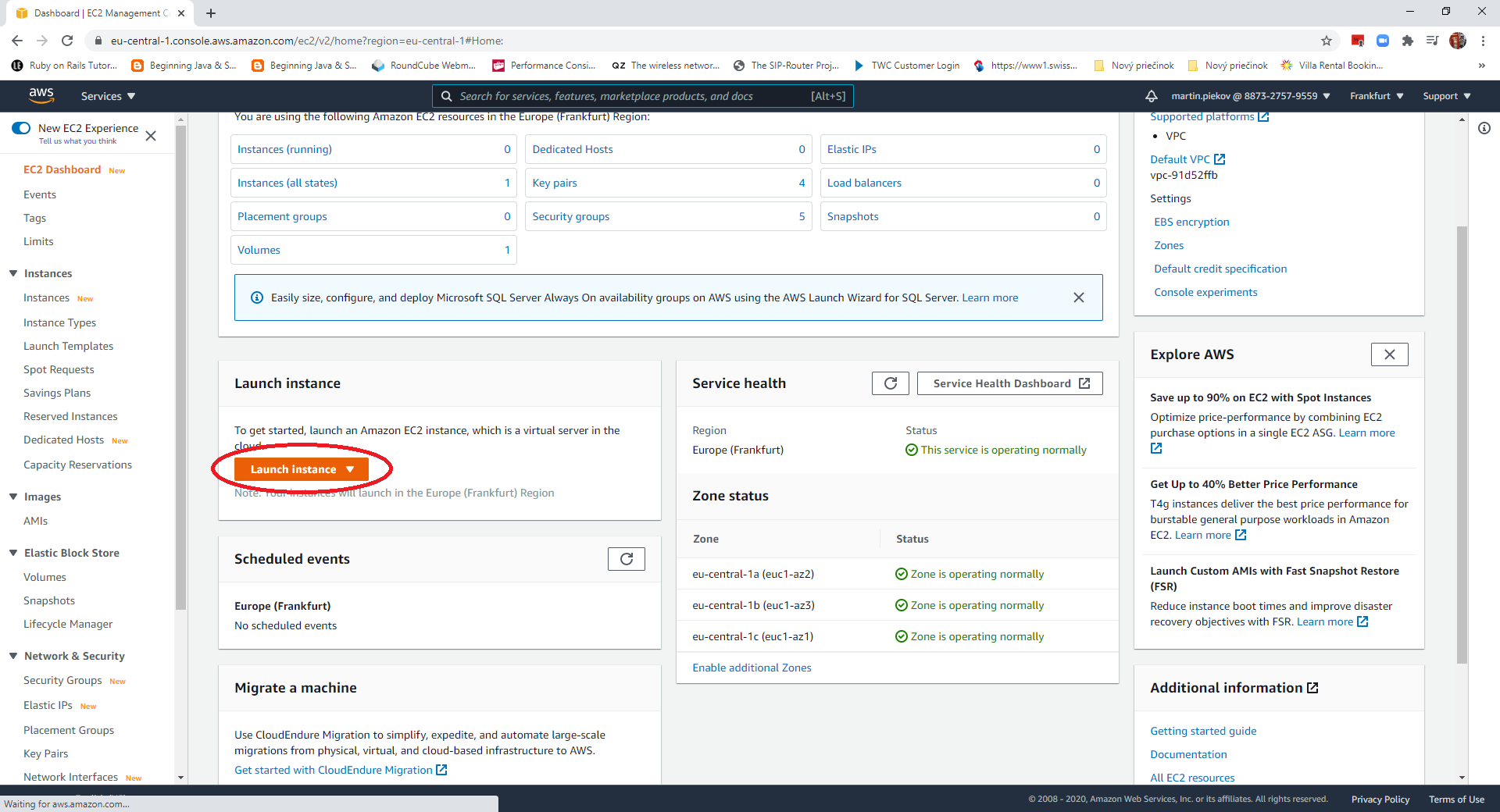
Task: Open the Services dropdown menu
Action: (108, 96)
